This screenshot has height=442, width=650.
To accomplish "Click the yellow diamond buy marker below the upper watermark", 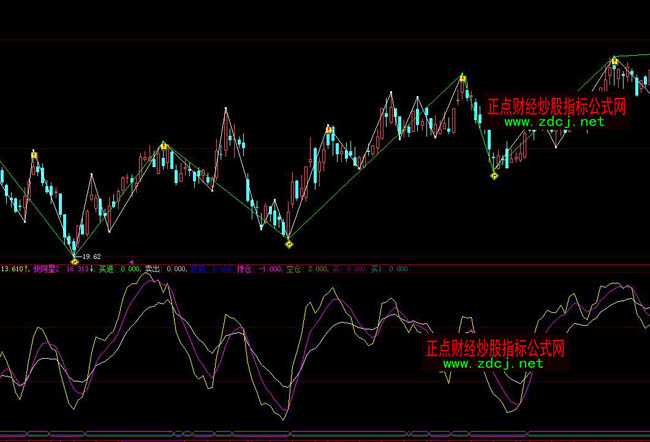I will (x=494, y=176).
